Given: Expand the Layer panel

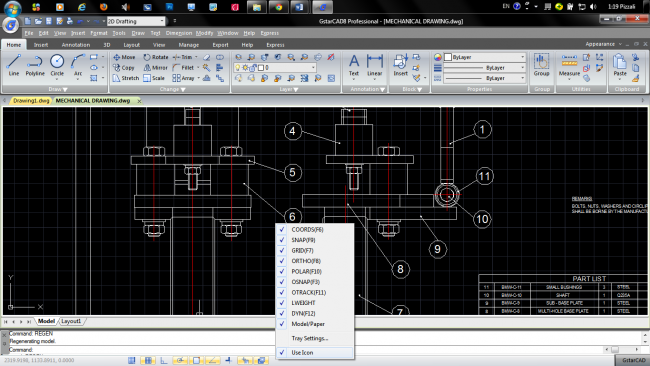Looking at the screenshot, I should 289,89.
